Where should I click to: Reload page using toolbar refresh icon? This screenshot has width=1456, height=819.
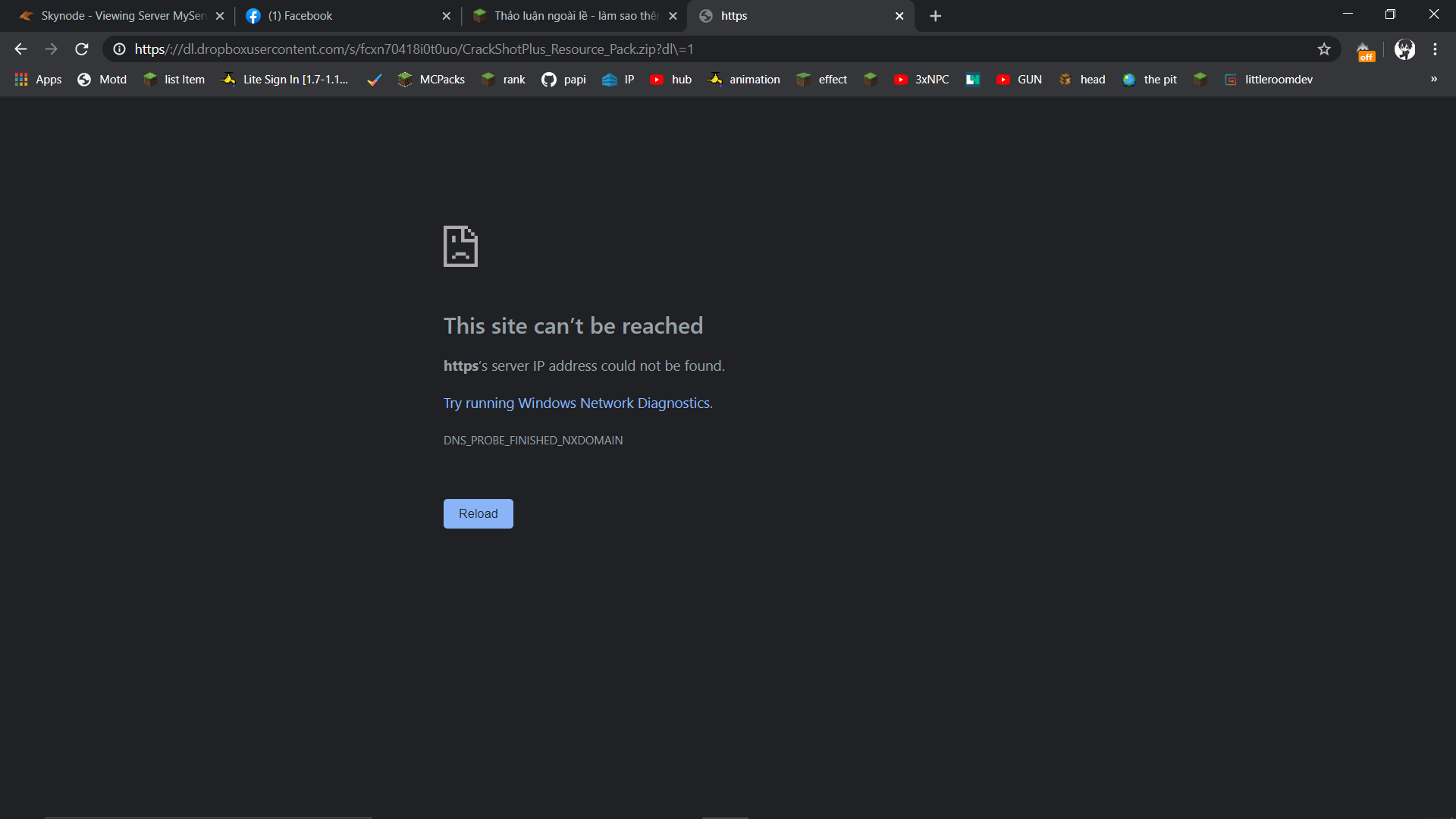(x=82, y=49)
